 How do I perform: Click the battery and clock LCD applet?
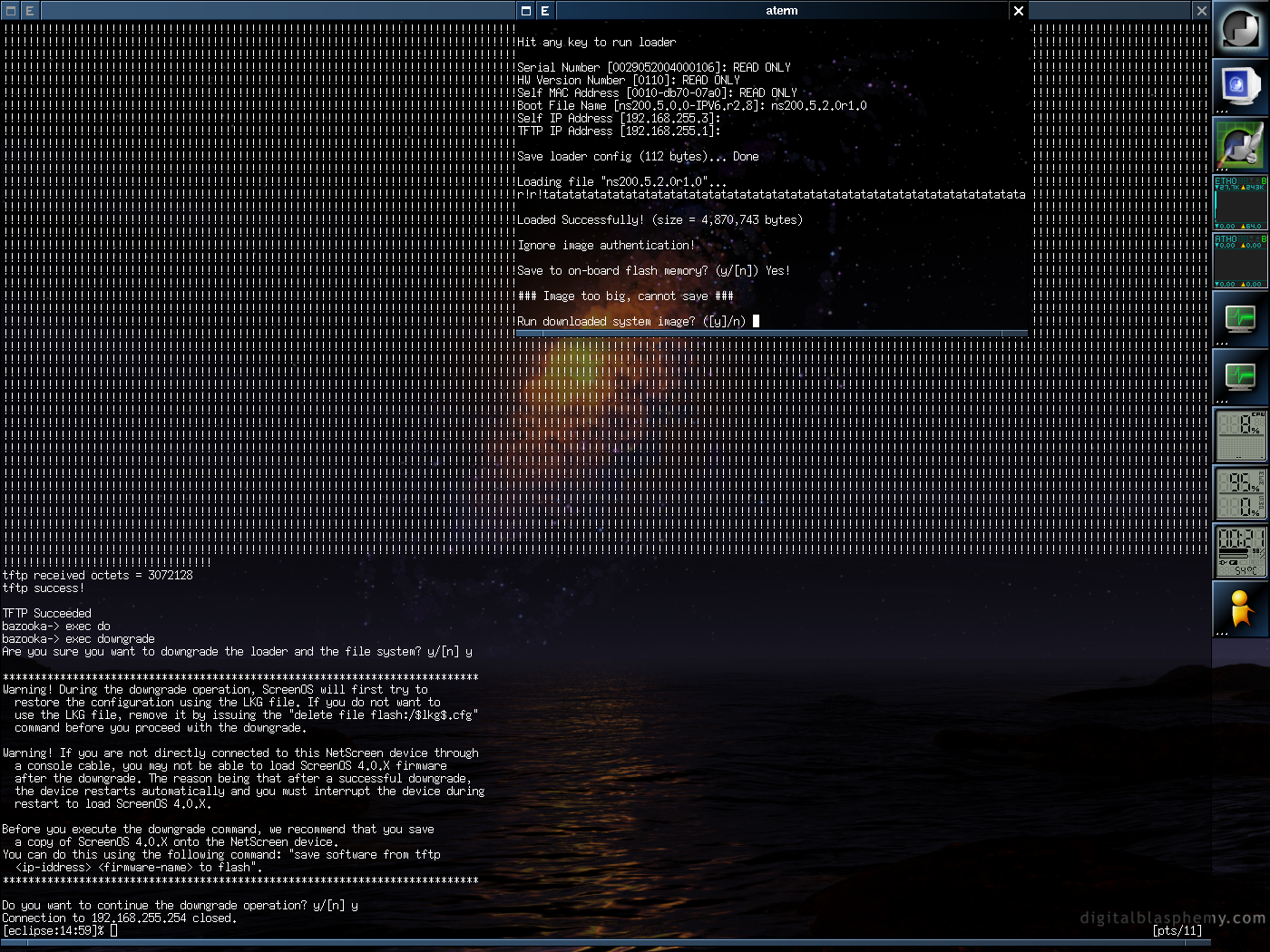[x=1241, y=551]
